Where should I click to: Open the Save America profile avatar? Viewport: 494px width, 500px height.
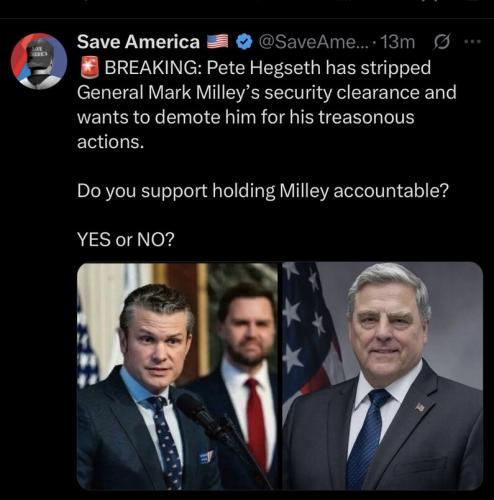pyautogui.click(x=39, y=61)
